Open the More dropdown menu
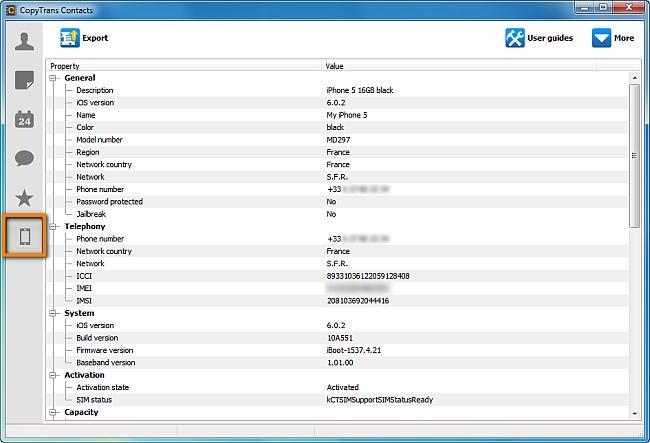This screenshot has width=650, height=443. point(613,38)
